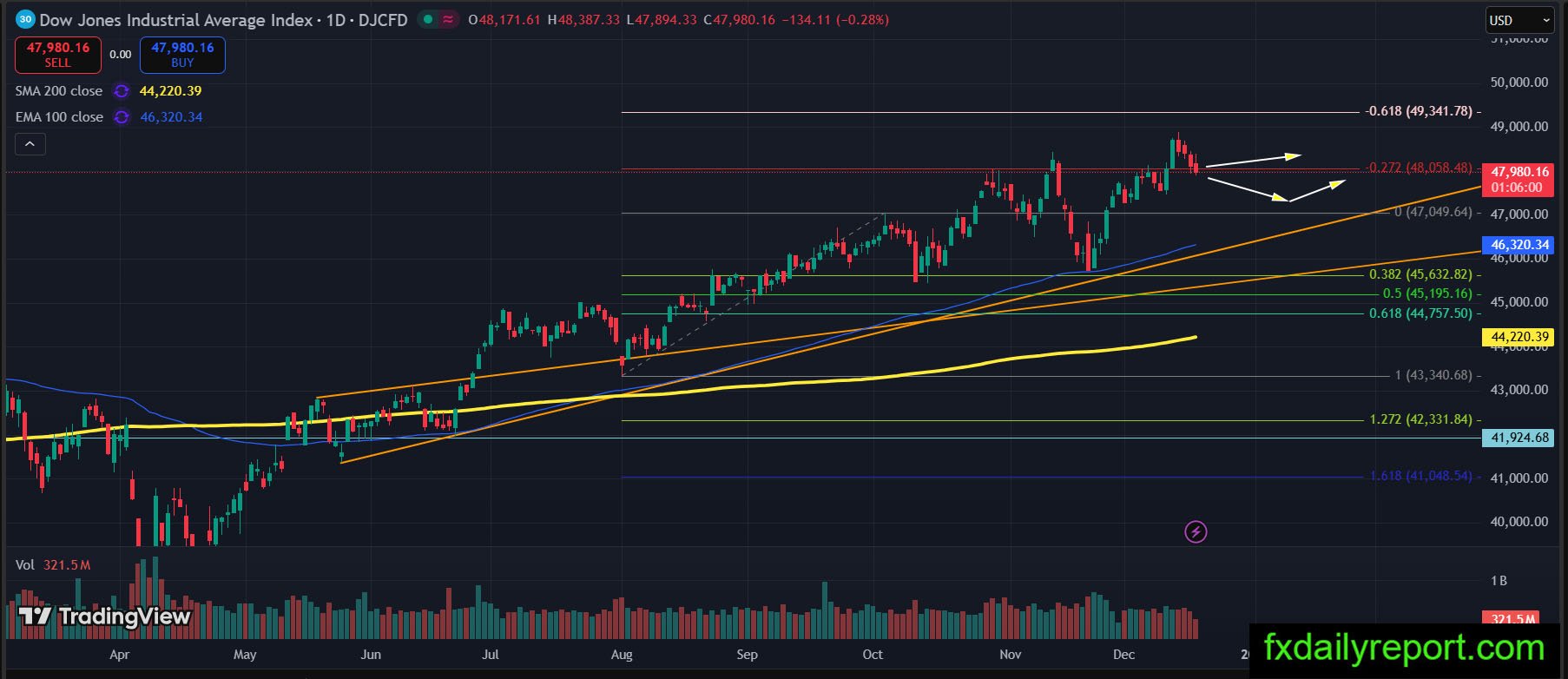Click the red current price tag on the price axis
This screenshot has height=679, width=1568.
[1516, 180]
